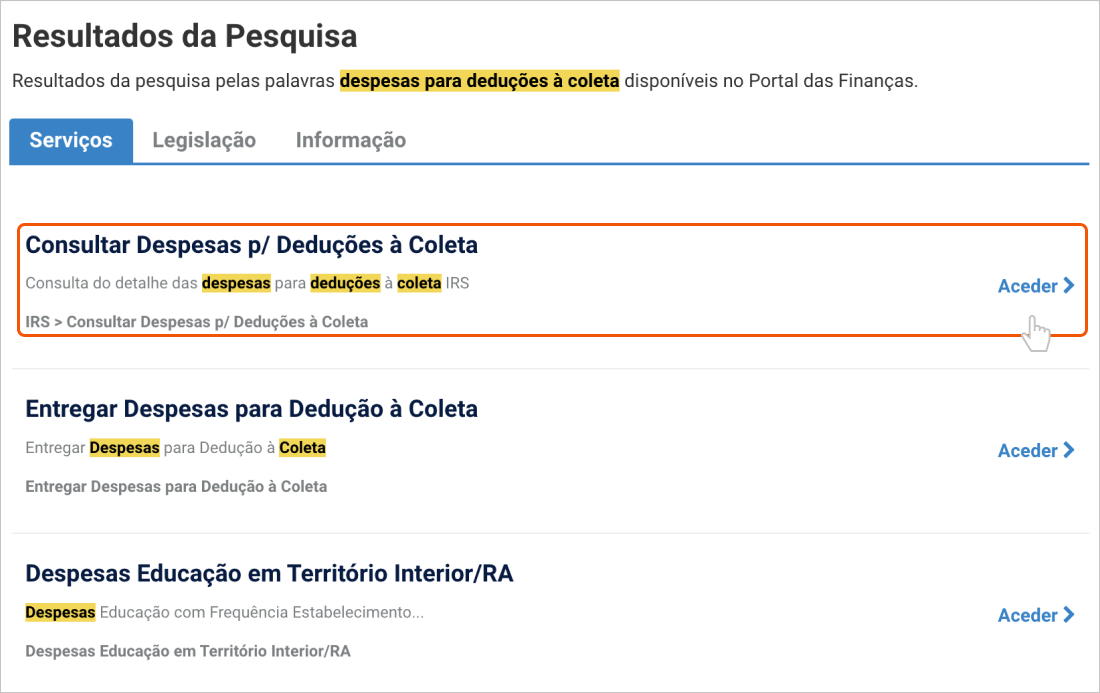Screen dimensions: 1100x693
Task: Click the description "Consulta do detalhe das despesas"
Action: (x=247, y=283)
